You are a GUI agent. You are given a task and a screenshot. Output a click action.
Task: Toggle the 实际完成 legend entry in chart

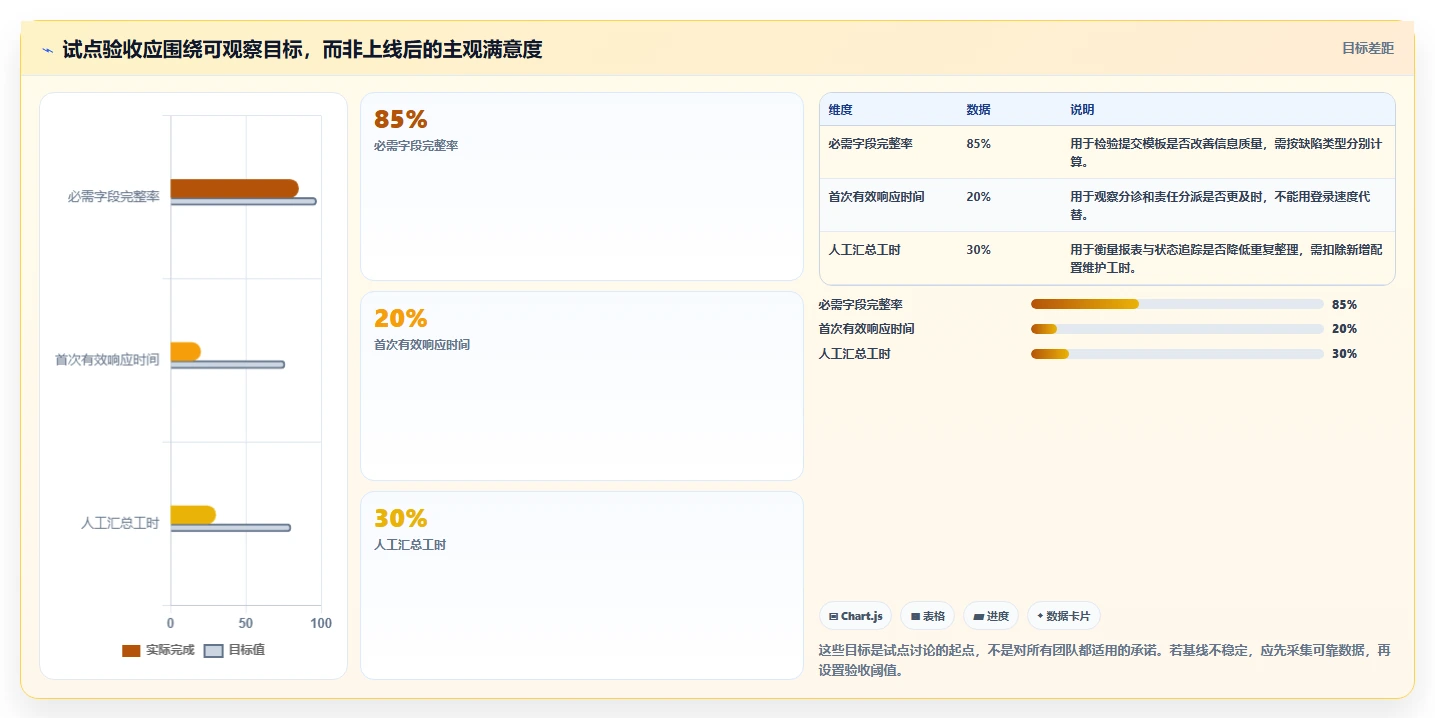[158, 650]
